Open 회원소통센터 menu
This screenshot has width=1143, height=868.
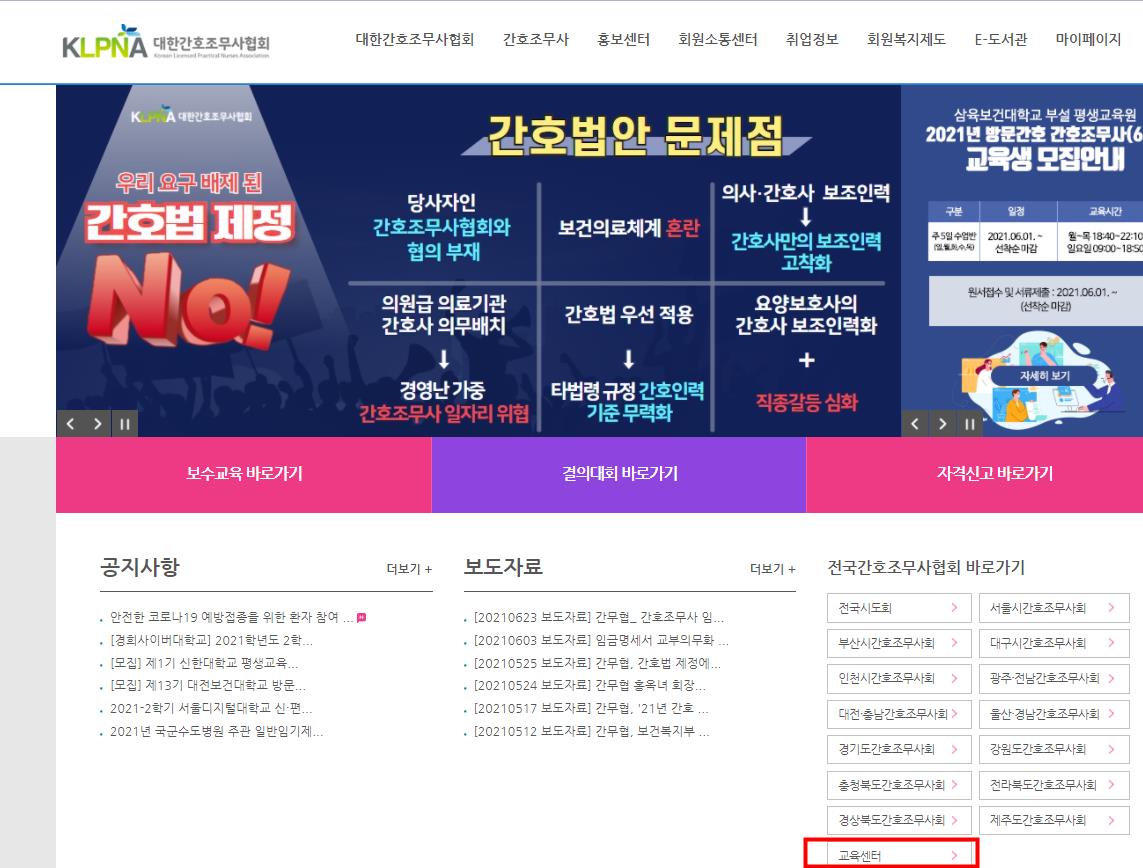pos(718,39)
